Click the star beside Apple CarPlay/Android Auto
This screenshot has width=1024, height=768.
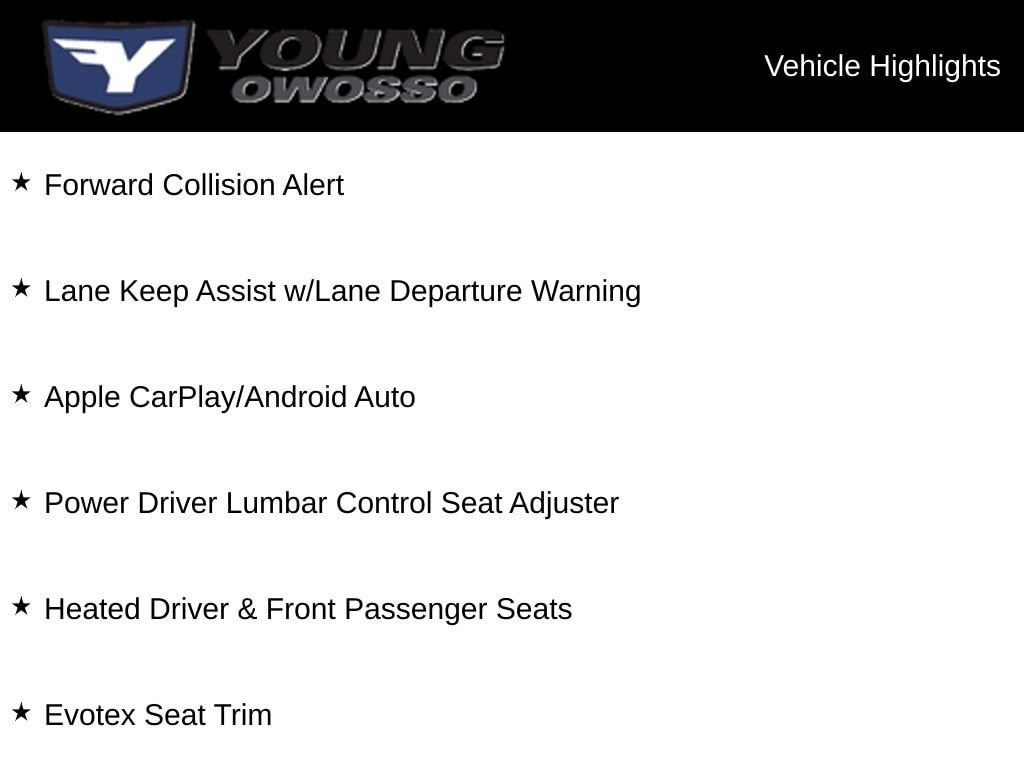[22, 394]
